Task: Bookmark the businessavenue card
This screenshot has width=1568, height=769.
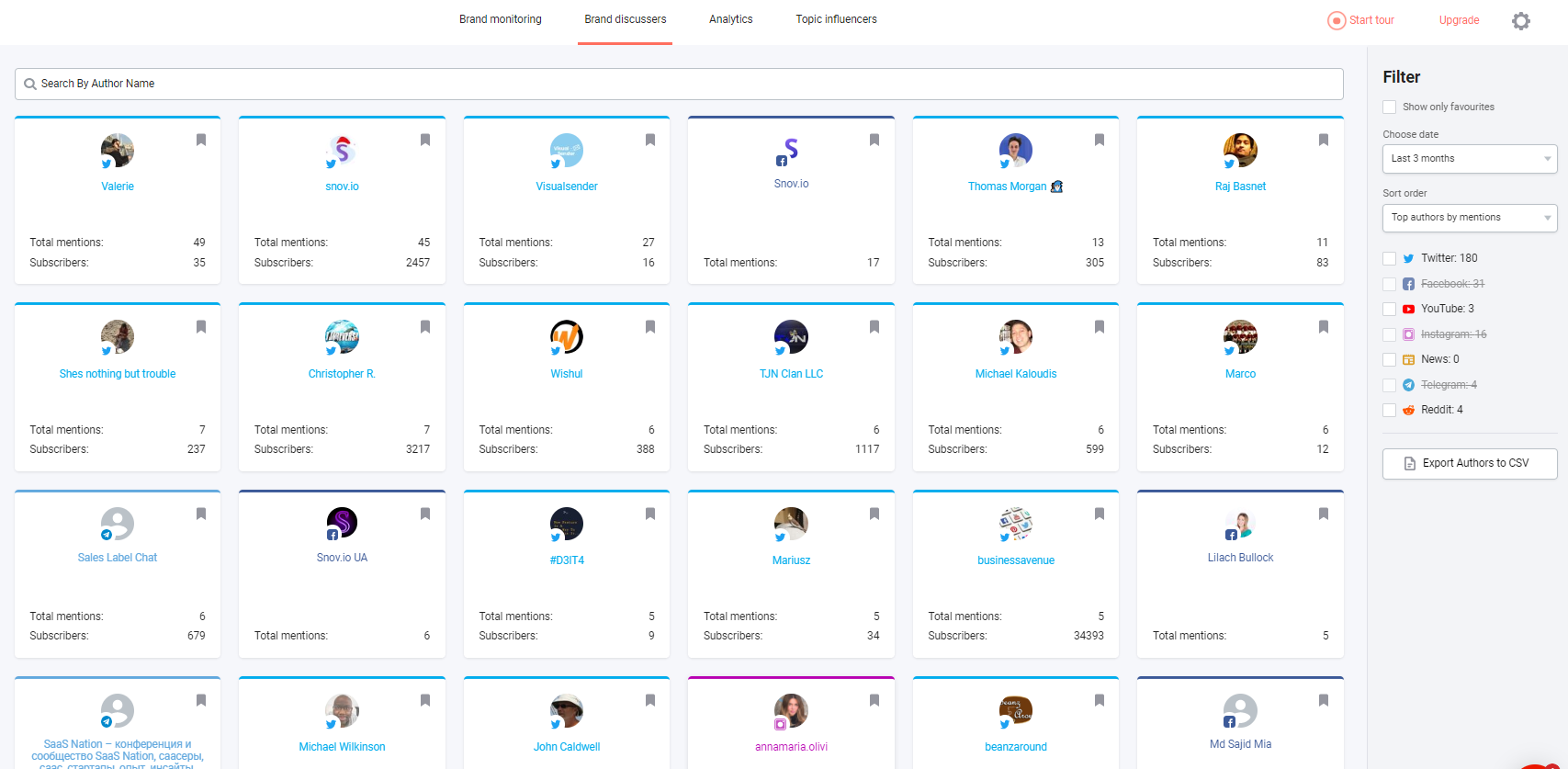Action: tap(1100, 514)
